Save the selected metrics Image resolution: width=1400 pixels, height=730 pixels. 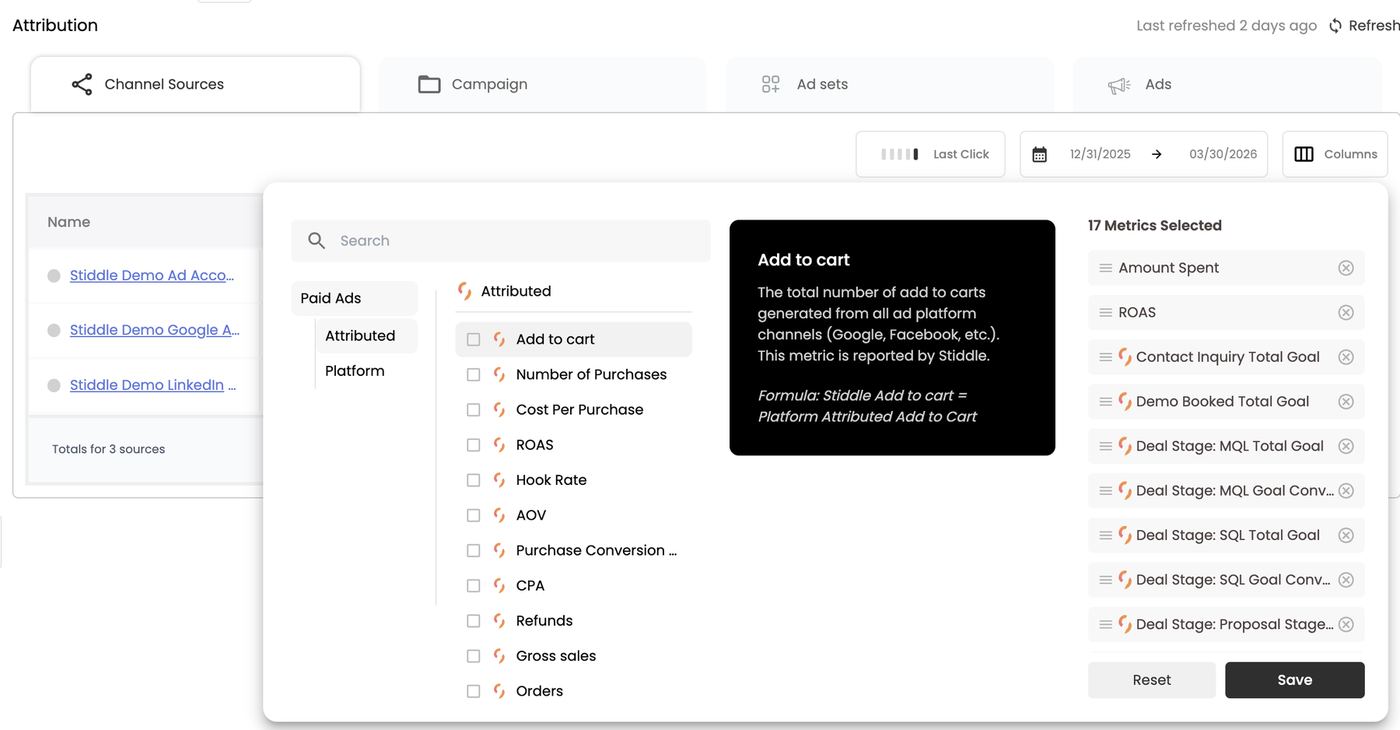[x=1295, y=680]
